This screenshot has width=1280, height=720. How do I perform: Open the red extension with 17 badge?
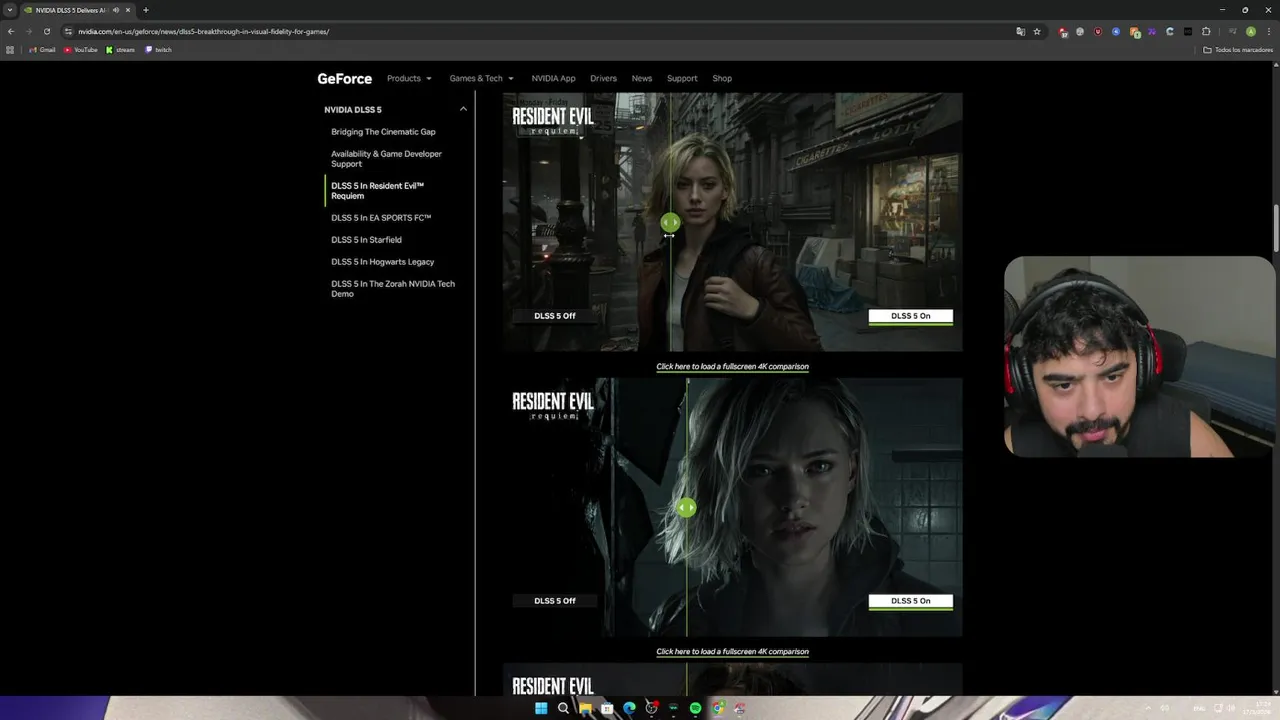[x=1063, y=32]
